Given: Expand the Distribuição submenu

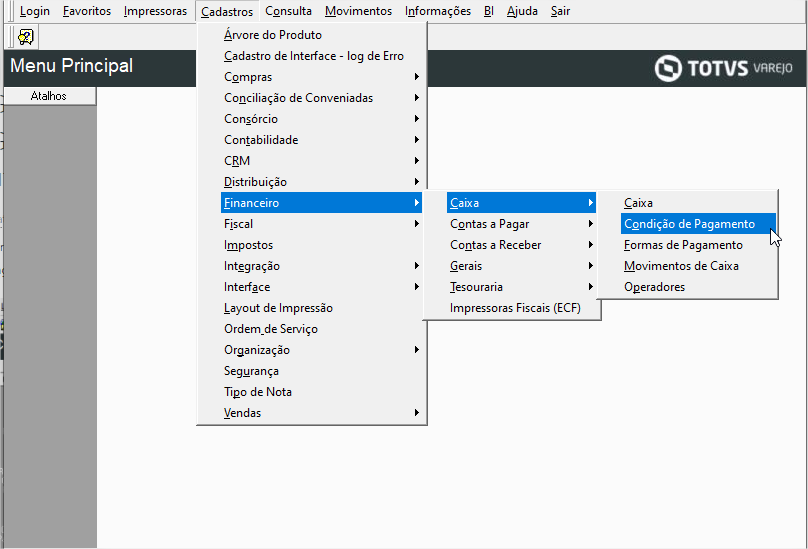Looking at the screenshot, I should [x=321, y=182].
